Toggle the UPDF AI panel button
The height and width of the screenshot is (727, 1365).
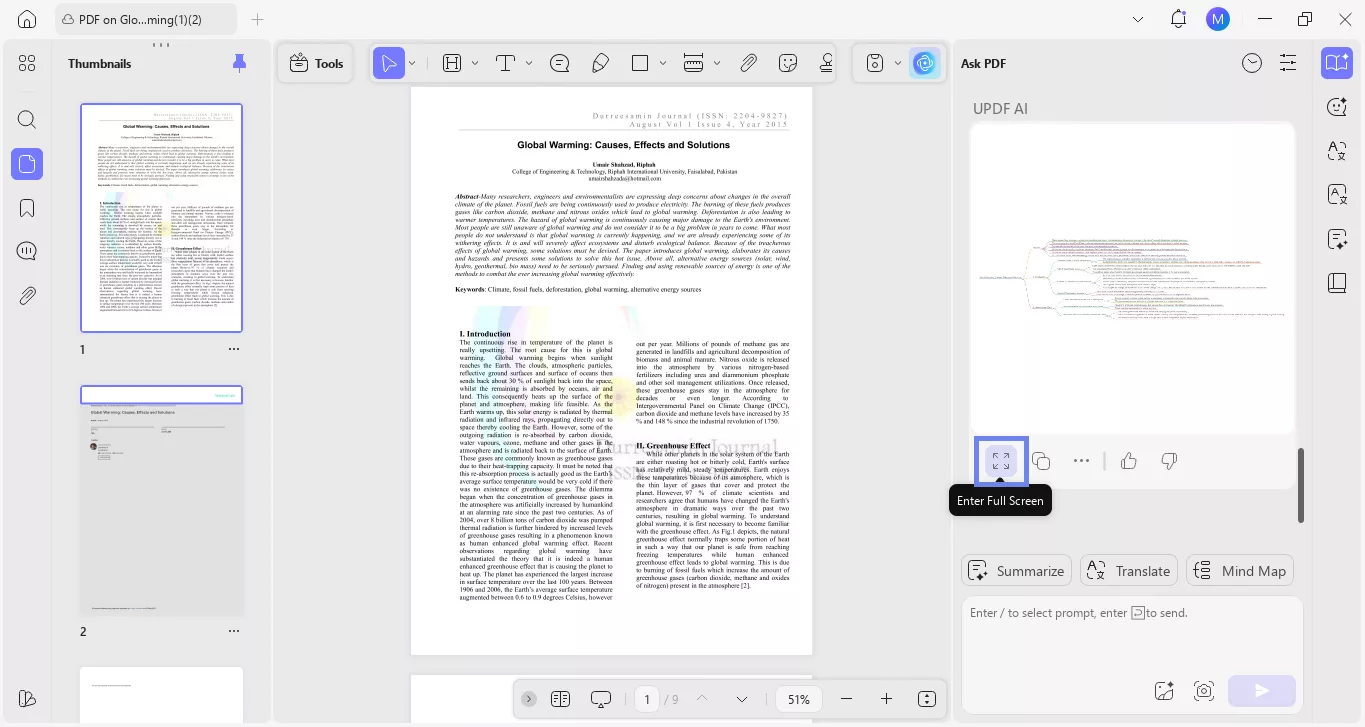[925, 63]
